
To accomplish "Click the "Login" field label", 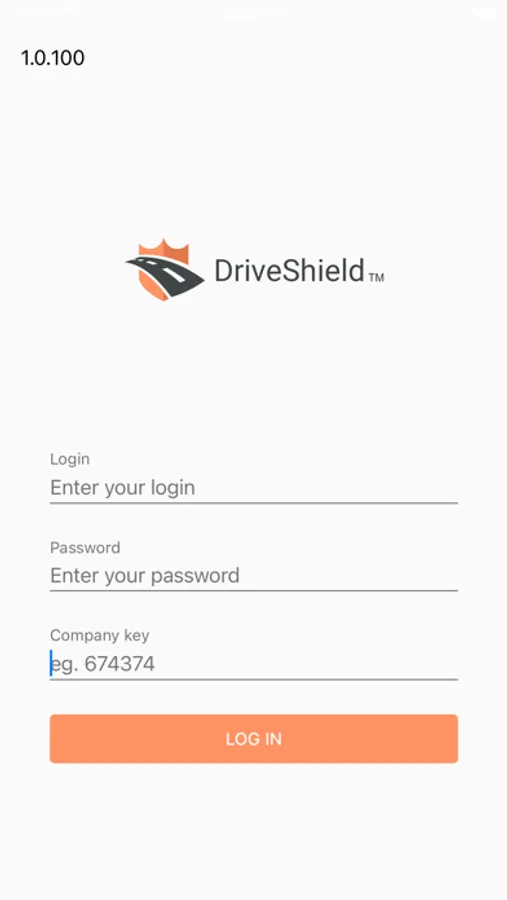I will point(70,459).
